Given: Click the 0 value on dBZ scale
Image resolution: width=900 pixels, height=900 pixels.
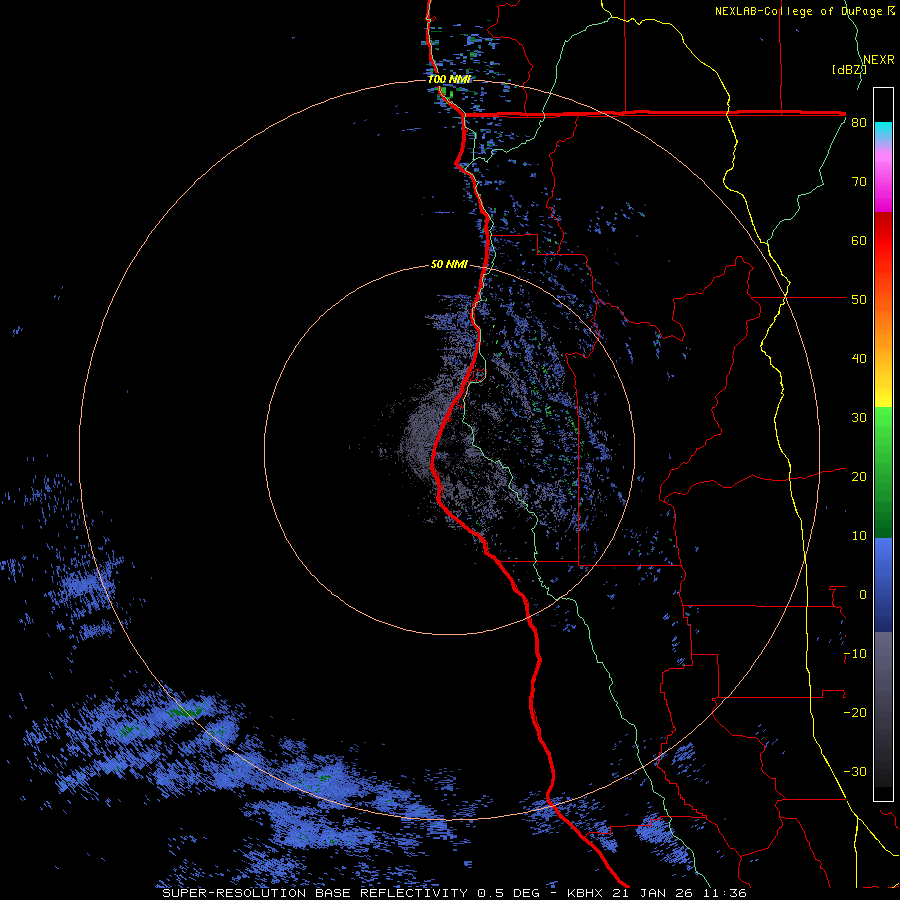Looking at the screenshot, I should (x=863, y=595).
